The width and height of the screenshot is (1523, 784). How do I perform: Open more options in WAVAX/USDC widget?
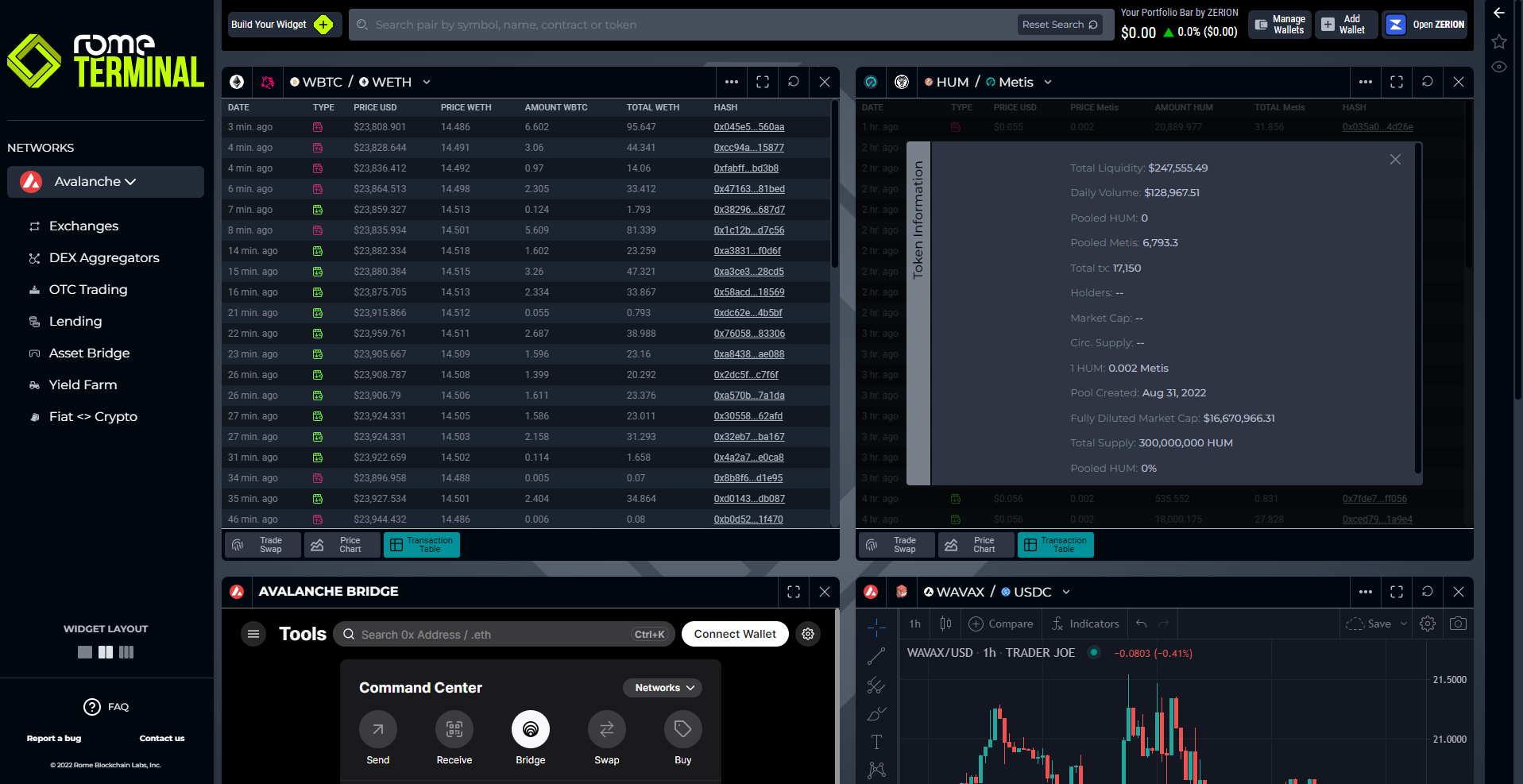(x=1366, y=592)
